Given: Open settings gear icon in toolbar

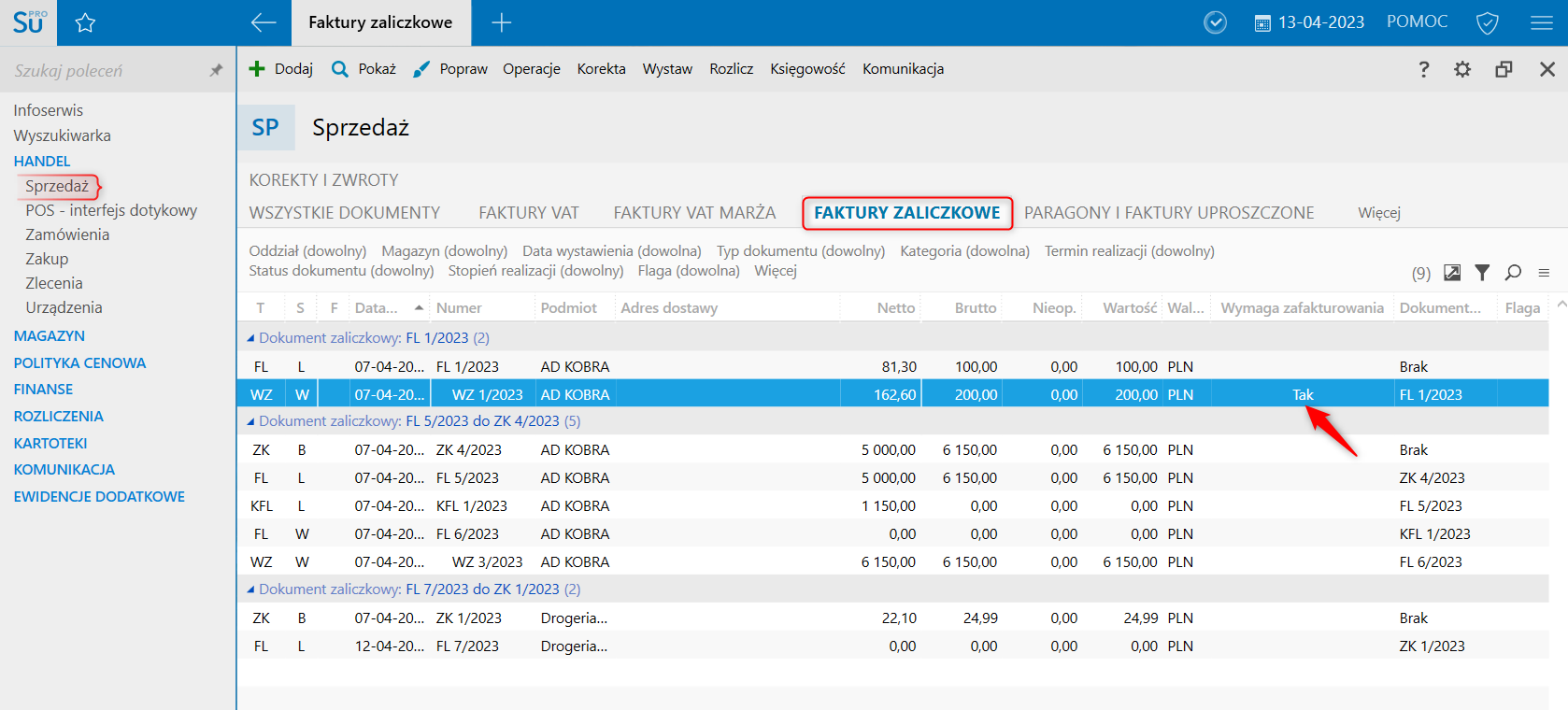Looking at the screenshot, I should (x=1462, y=69).
